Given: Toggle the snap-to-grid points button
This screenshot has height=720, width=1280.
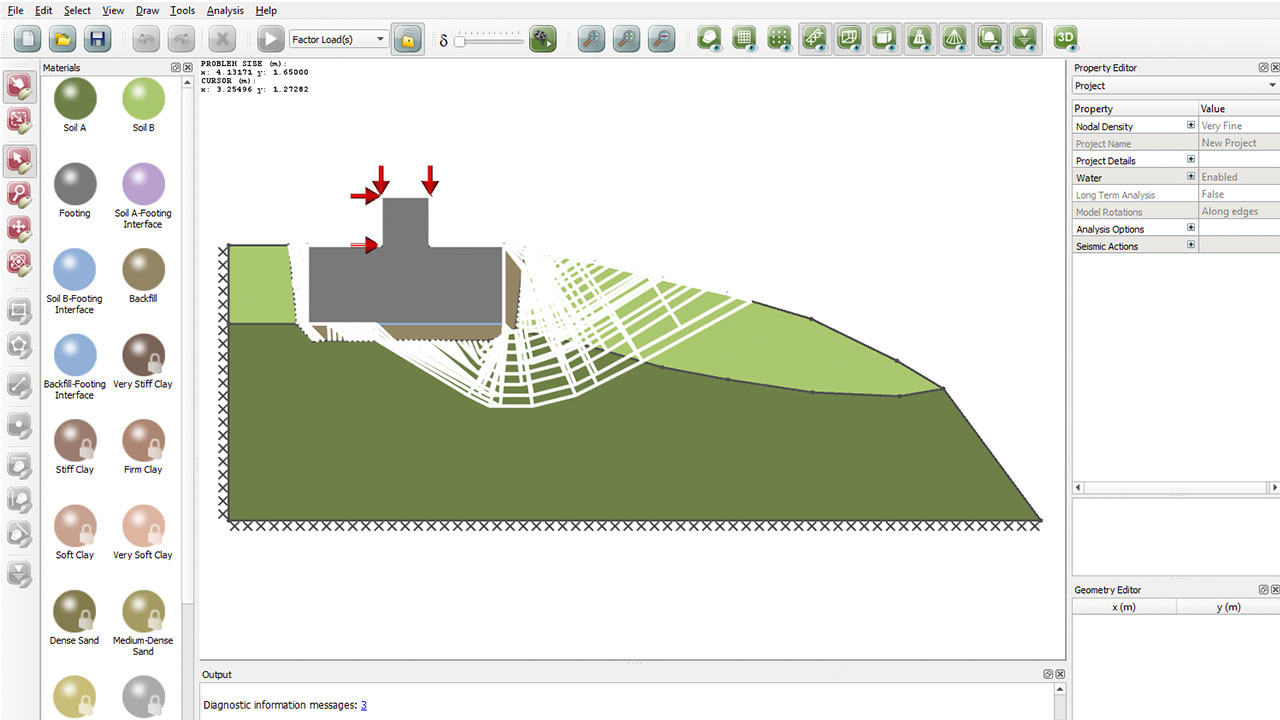Looking at the screenshot, I should click(x=779, y=39).
